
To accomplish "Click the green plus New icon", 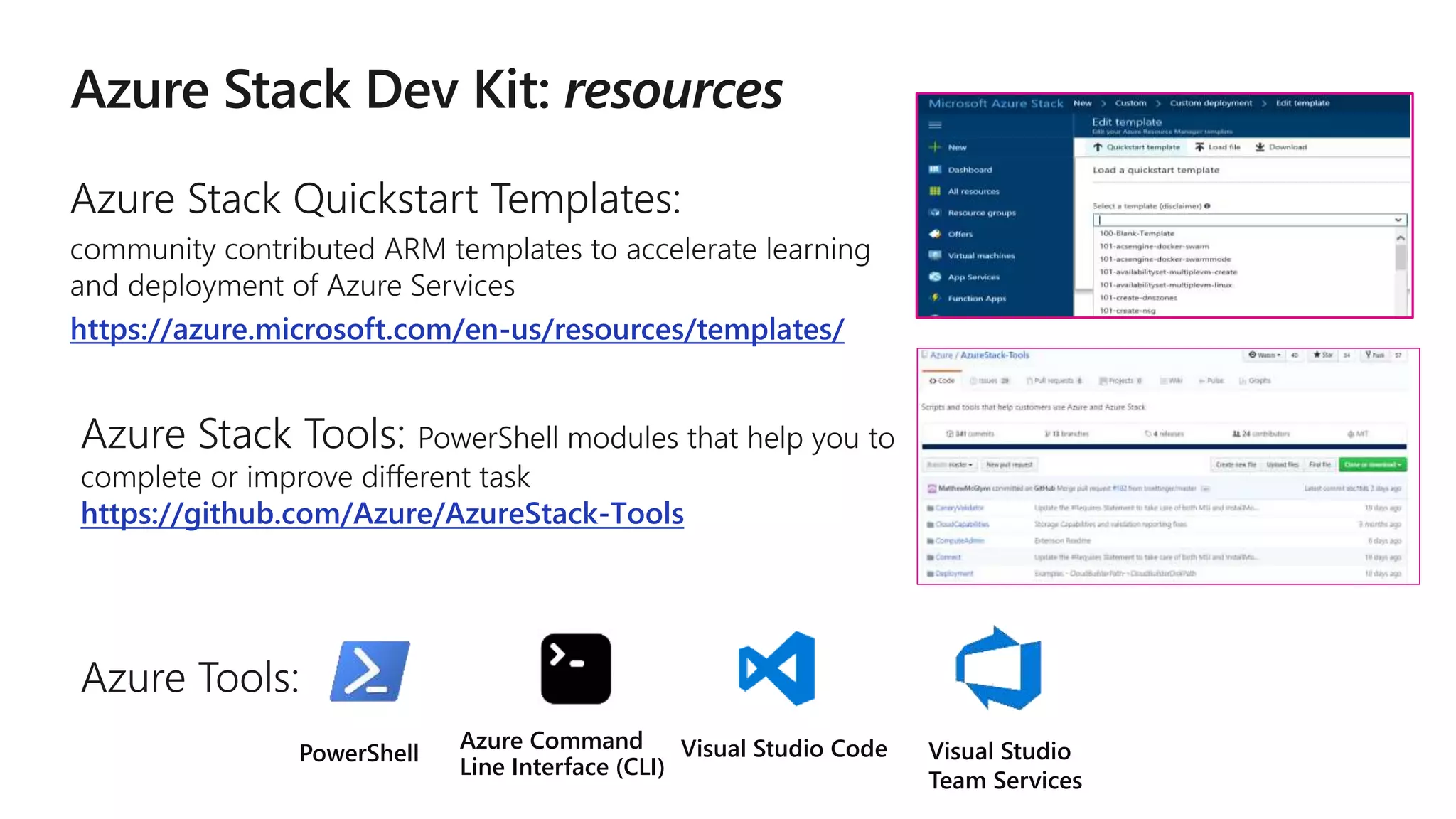I will pyautogui.click(x=935, y=147).
